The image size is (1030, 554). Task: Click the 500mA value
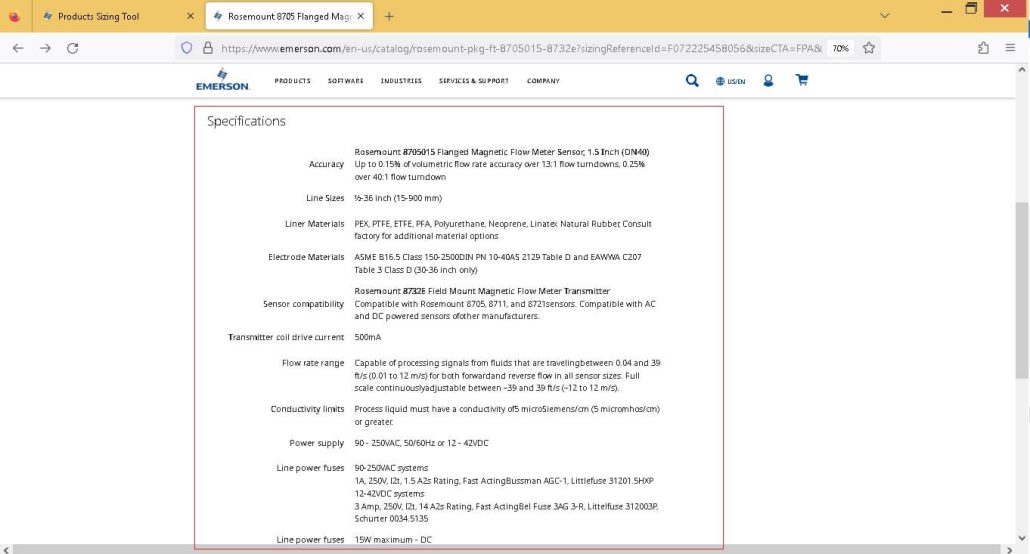coord(368,337)
